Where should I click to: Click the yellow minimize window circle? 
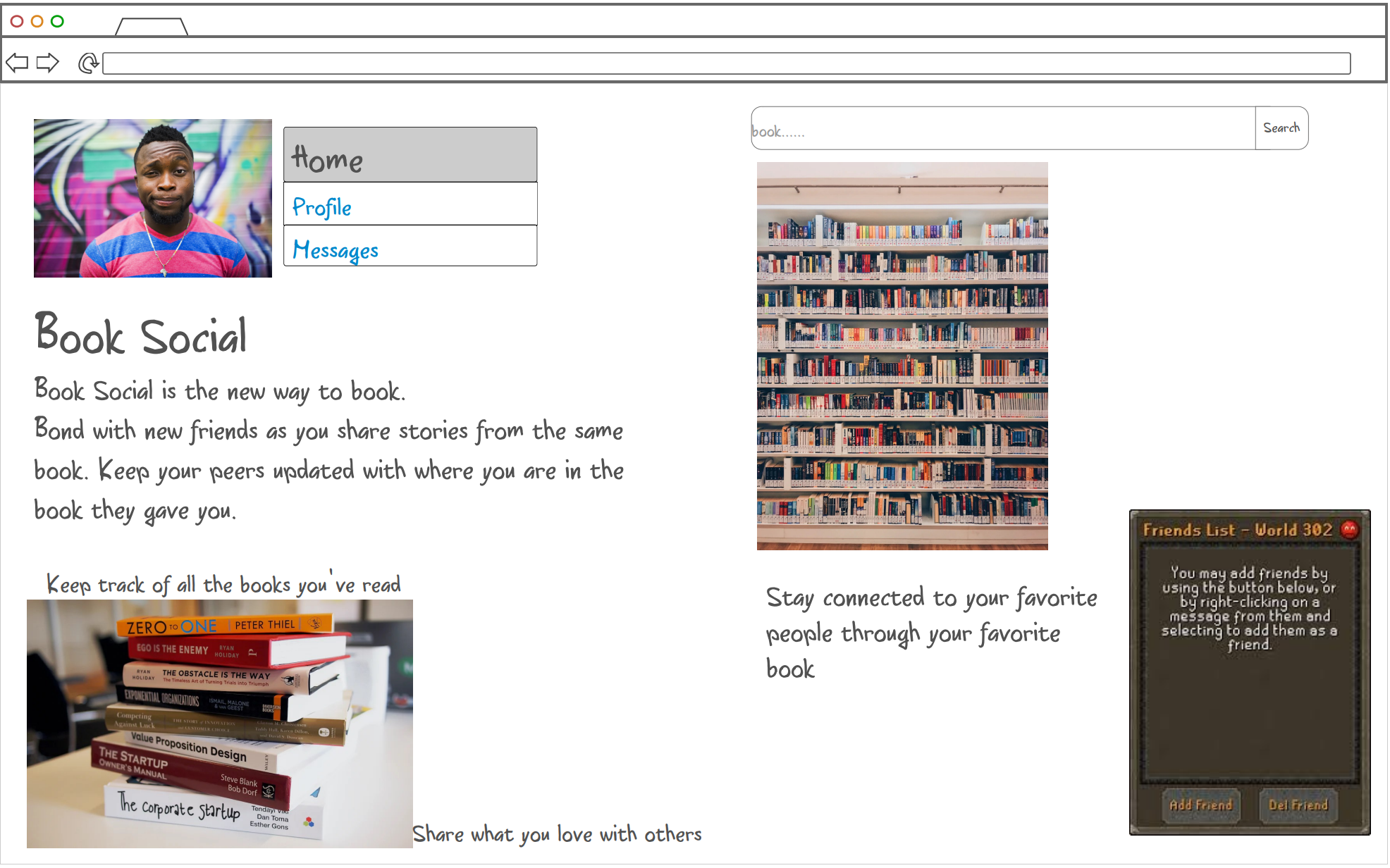coord(37,21)
